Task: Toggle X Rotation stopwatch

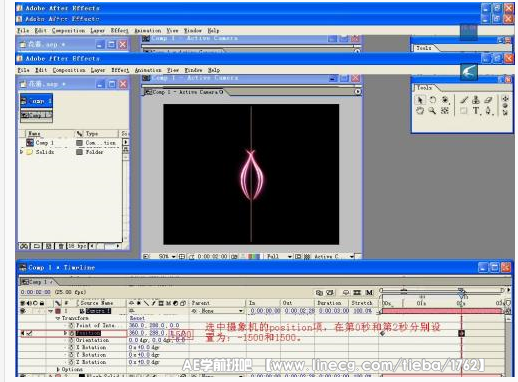Action: coord(71,348)
